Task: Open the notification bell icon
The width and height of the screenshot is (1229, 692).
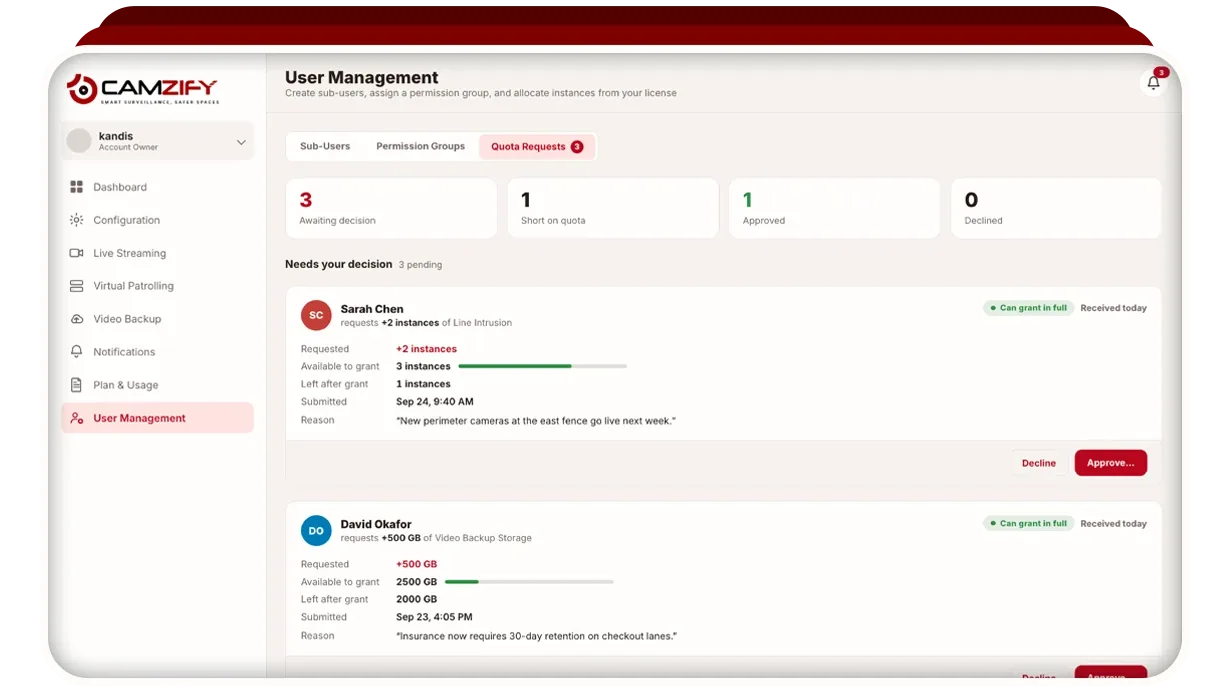Action: 1153,83
